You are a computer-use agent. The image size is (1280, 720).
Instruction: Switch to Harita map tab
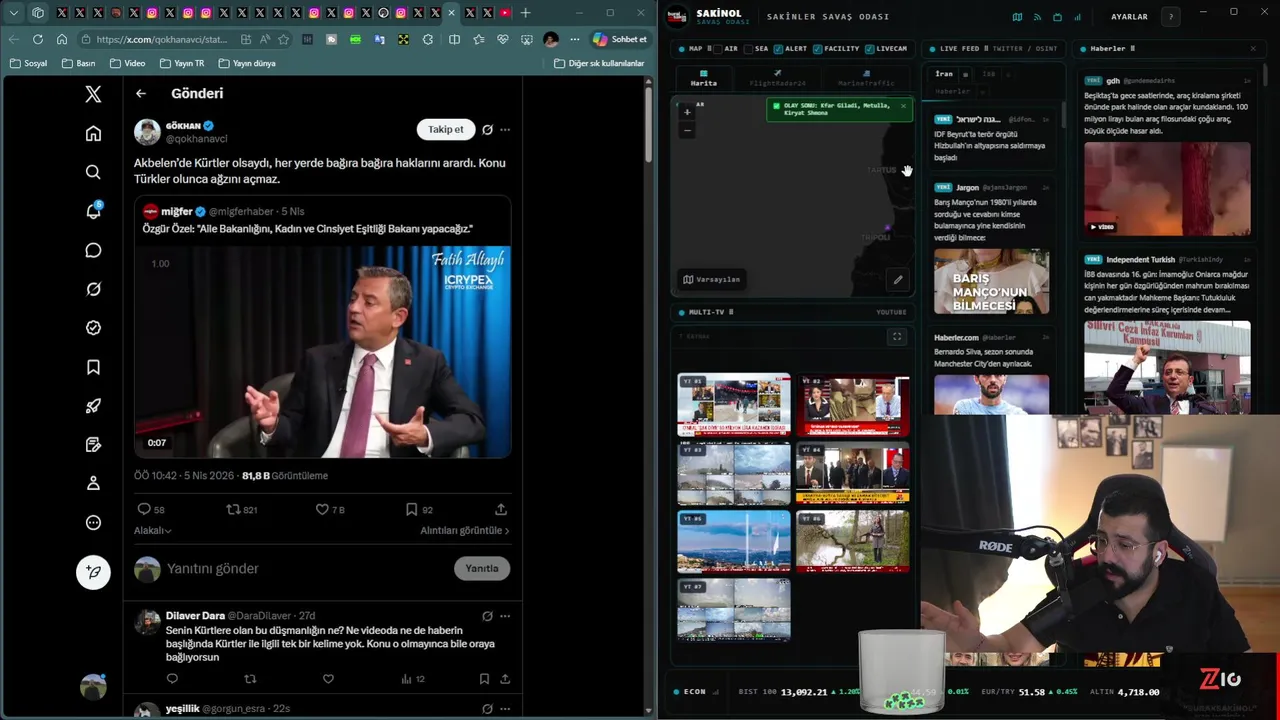[x=703, y=79]
